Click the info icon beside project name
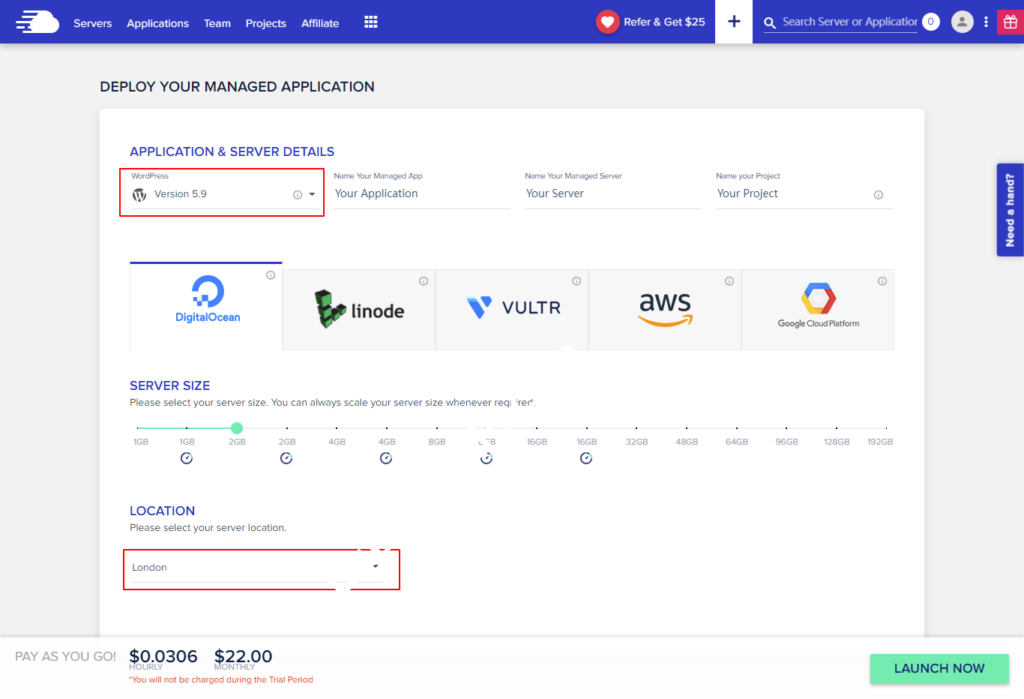Image resolution: width=1024 pixels, height=699 pixels. coord(878,195)
